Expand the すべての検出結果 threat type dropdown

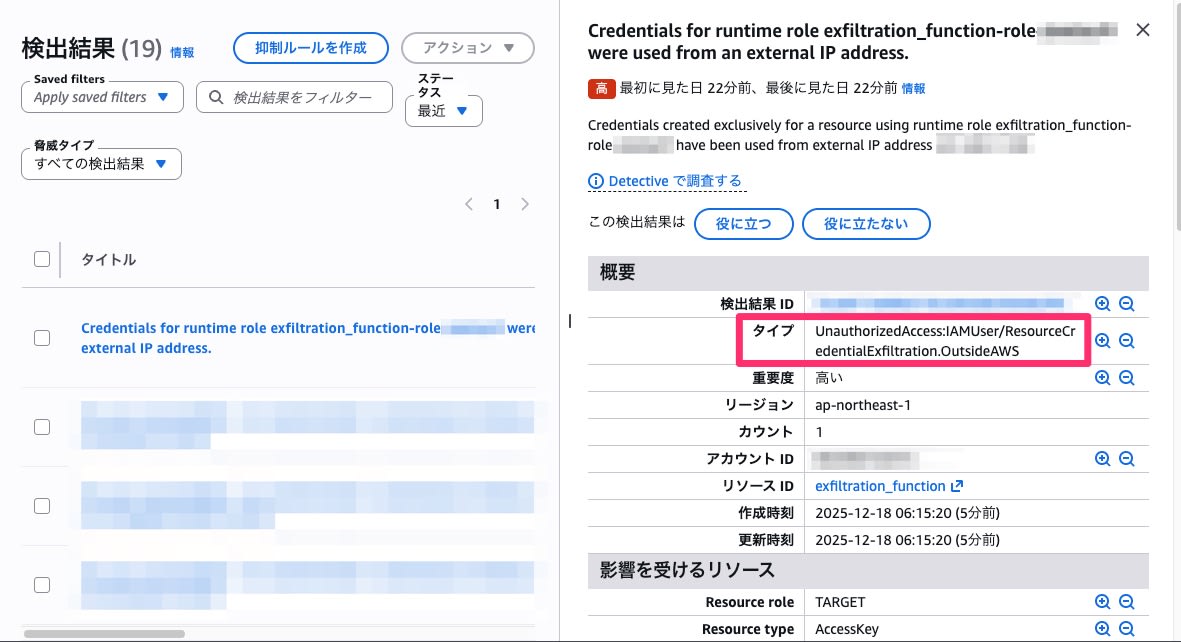[100, 163]
